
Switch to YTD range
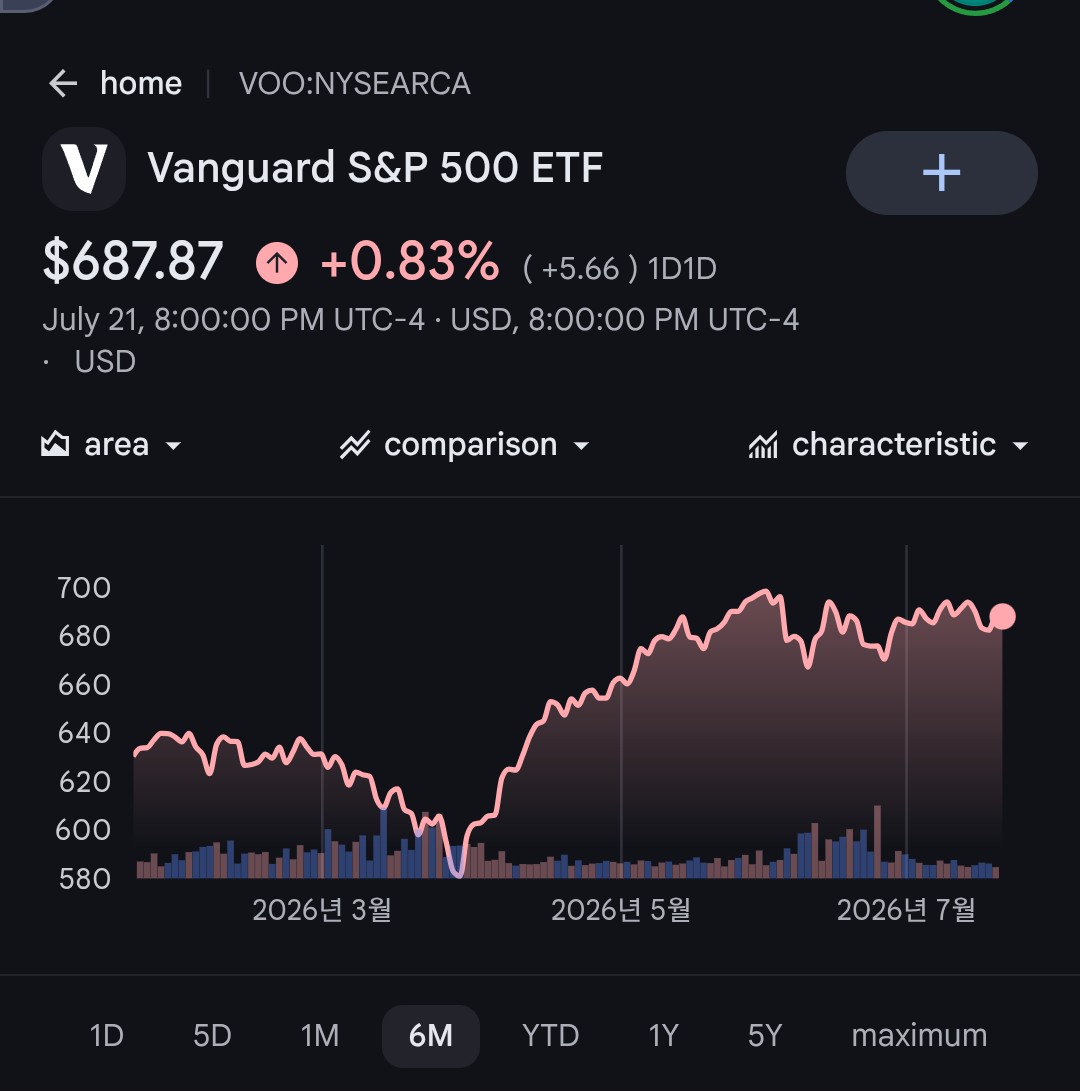pyautogui.click(x=550, y=1036)
